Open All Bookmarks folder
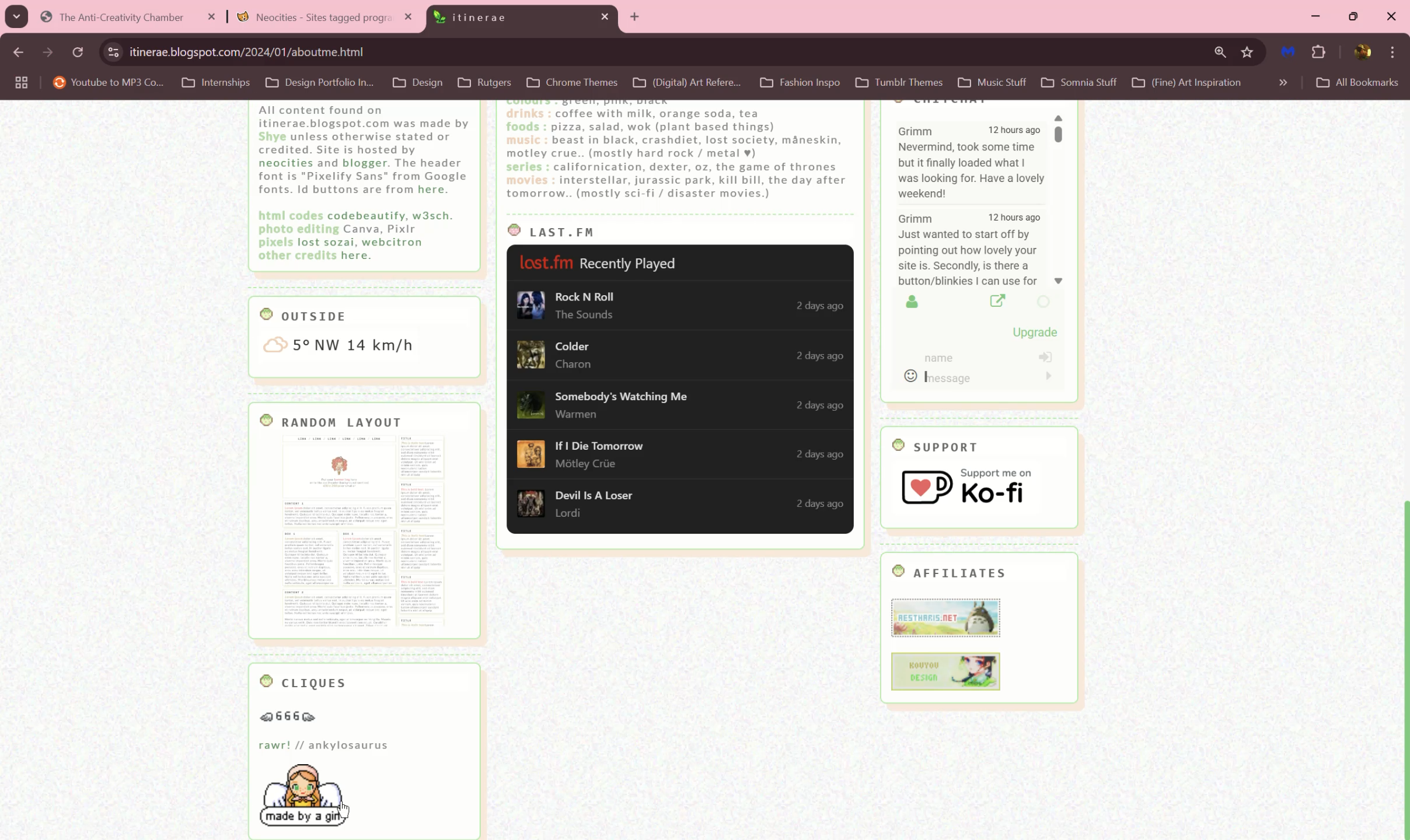The image size is (1410, 840). 1357,82
